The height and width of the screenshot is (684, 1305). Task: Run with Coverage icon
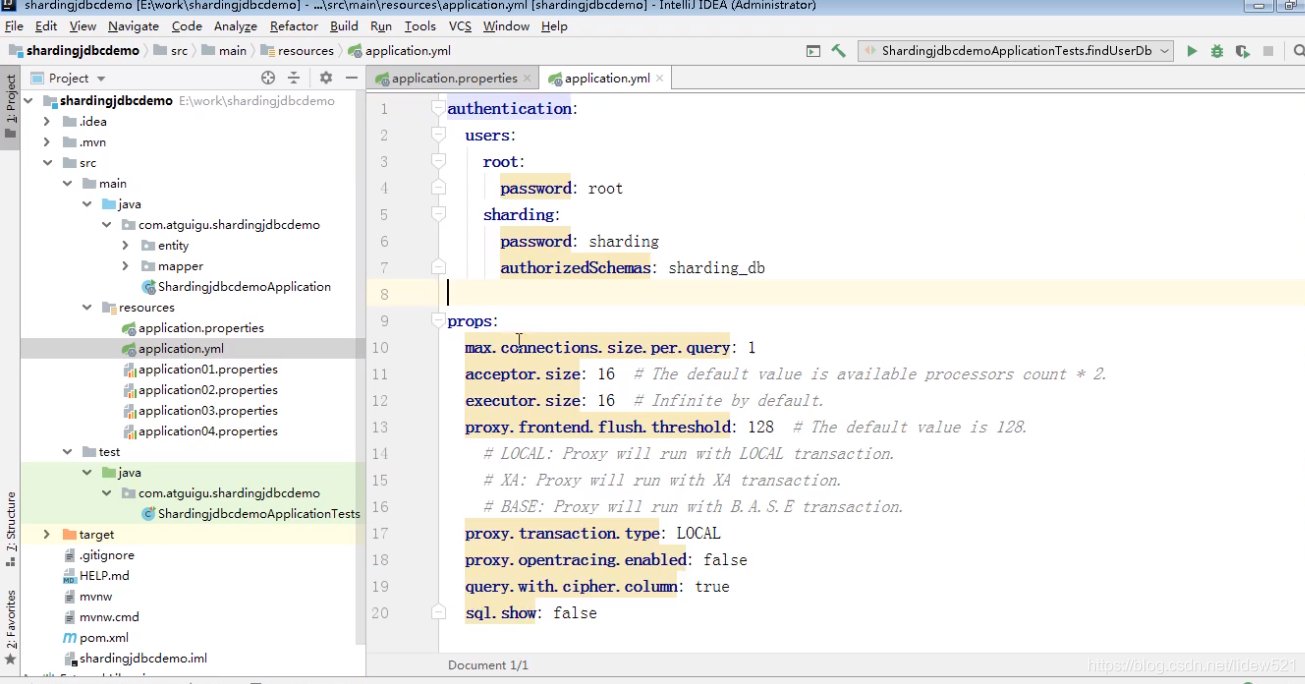pyautogui.click(x=1242, y=51)
